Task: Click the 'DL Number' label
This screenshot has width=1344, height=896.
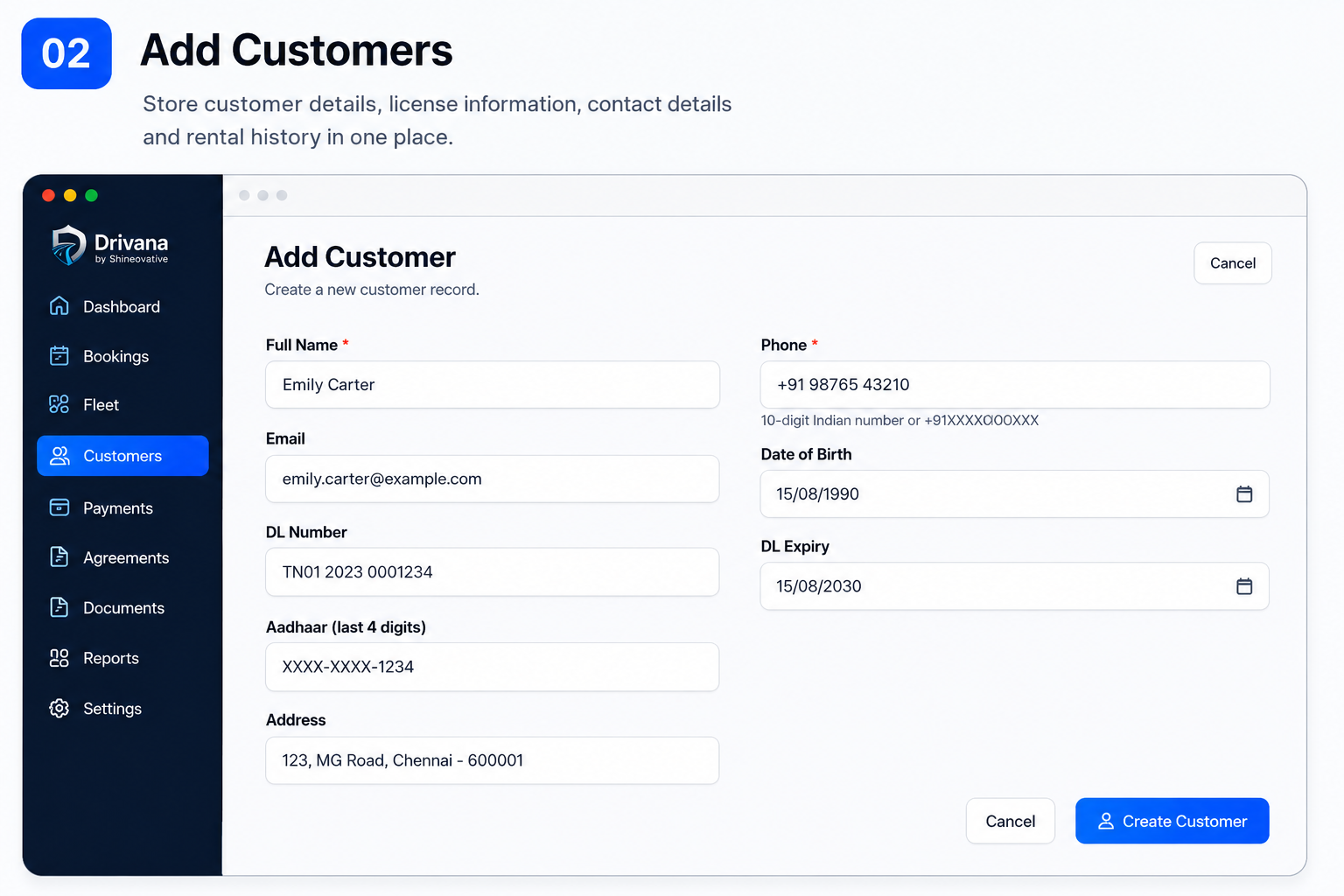Action: click(306, 532)
